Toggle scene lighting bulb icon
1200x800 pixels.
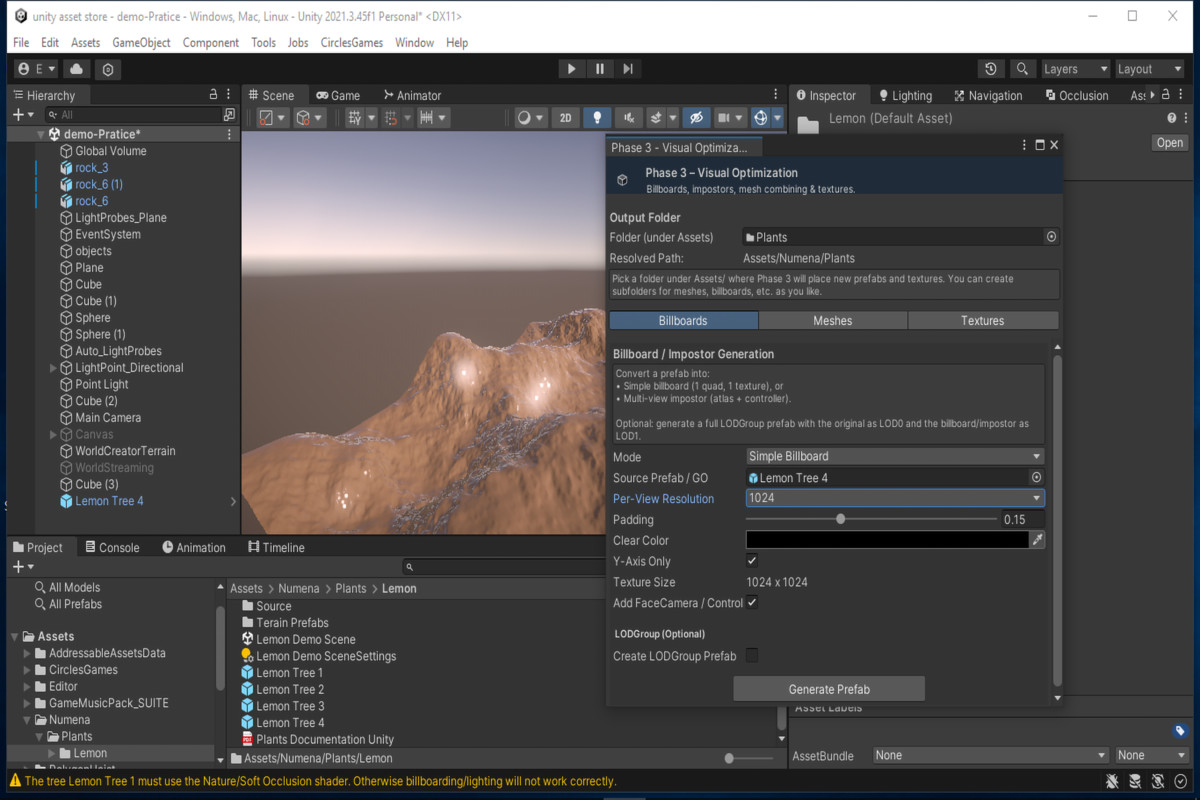point(597,118)
